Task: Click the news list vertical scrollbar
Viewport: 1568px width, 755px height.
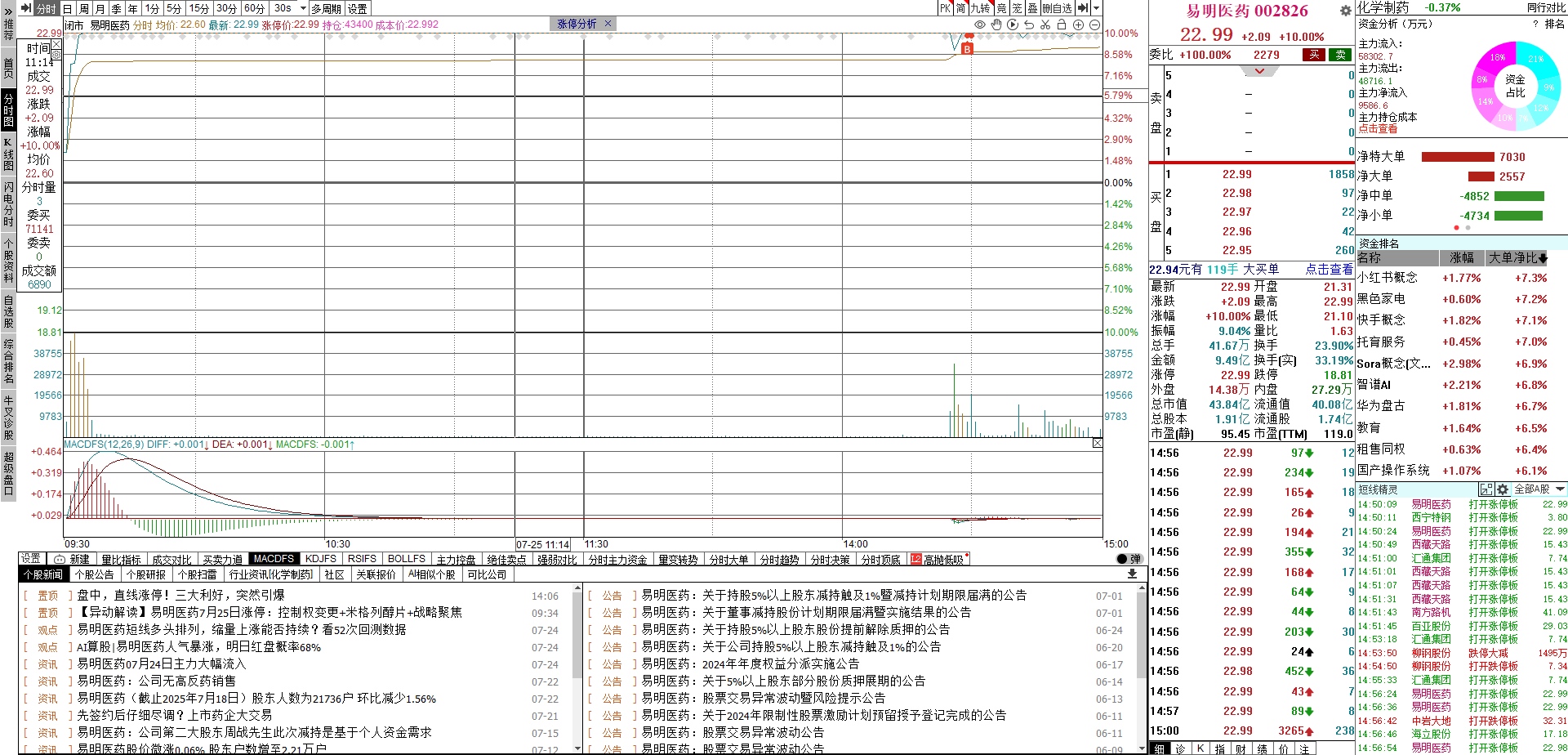Action: click(577, 668)
